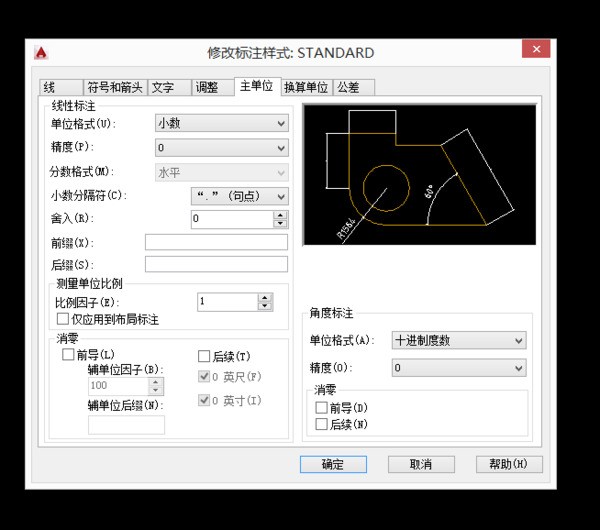
Task: Decrease the 舍入(R) value with down arrow
Action: pyautogui.click(x=280, y=223)
